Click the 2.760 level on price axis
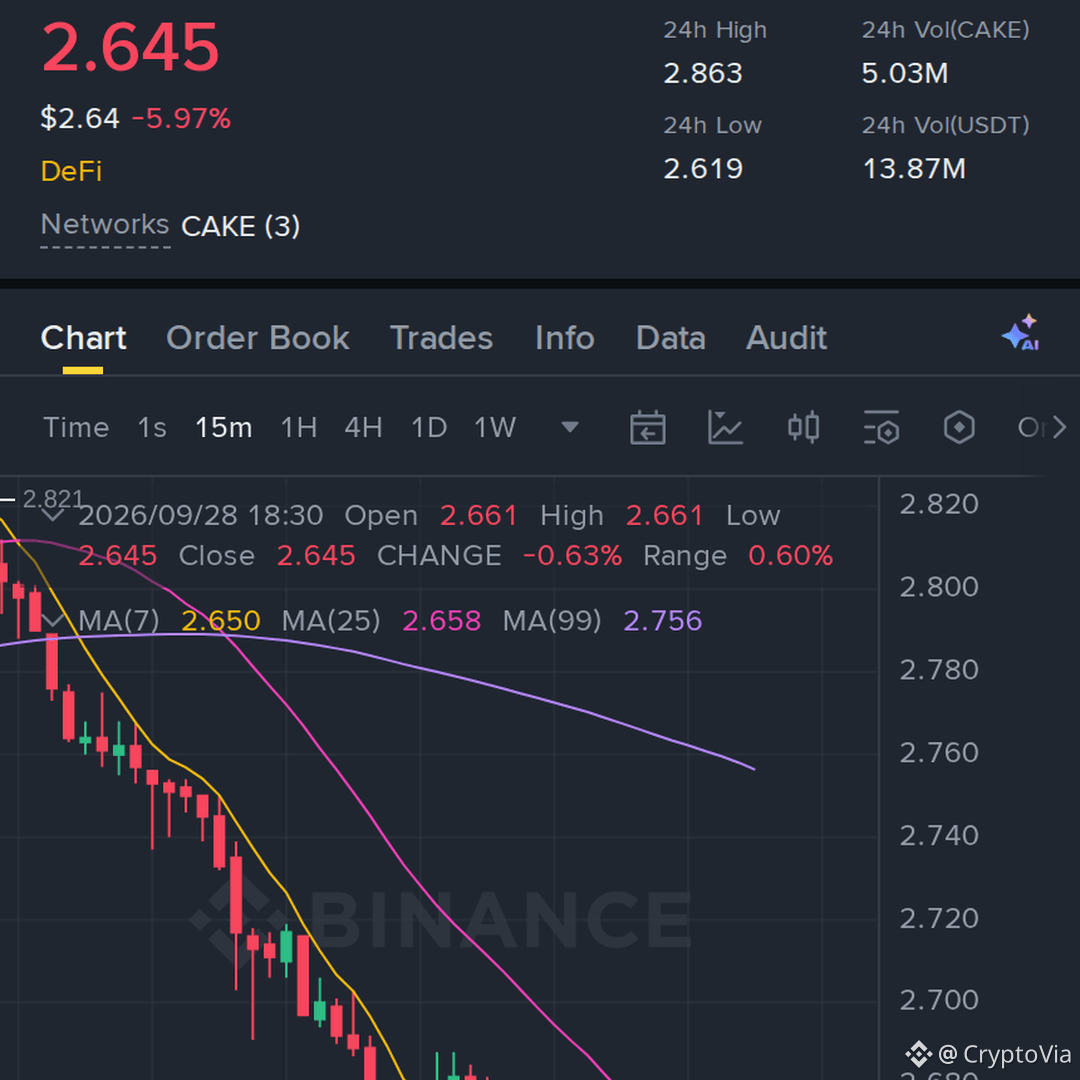The width and height of the screenshot is (1080, 1080). (x=939, y=752)
